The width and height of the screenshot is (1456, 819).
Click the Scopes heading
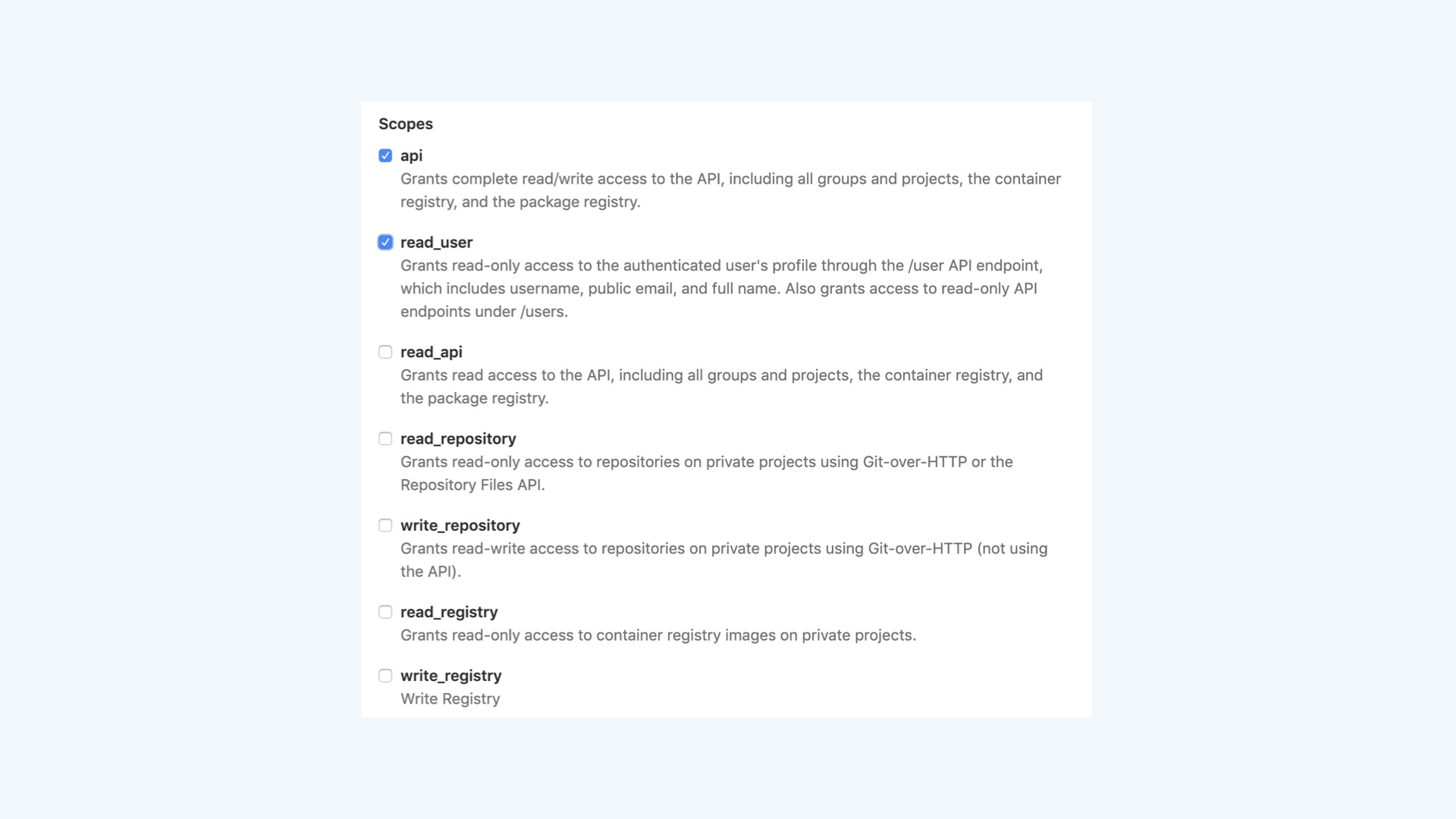tap(406, 124)
